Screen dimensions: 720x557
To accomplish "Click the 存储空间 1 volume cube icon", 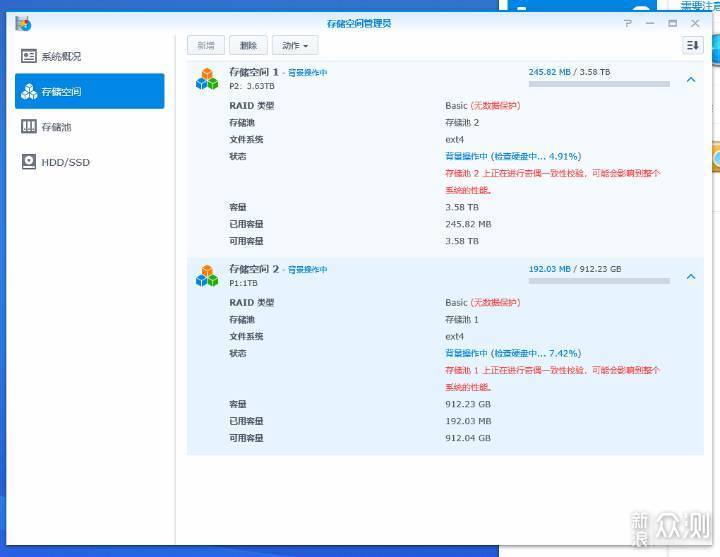I will pos(207,79).
